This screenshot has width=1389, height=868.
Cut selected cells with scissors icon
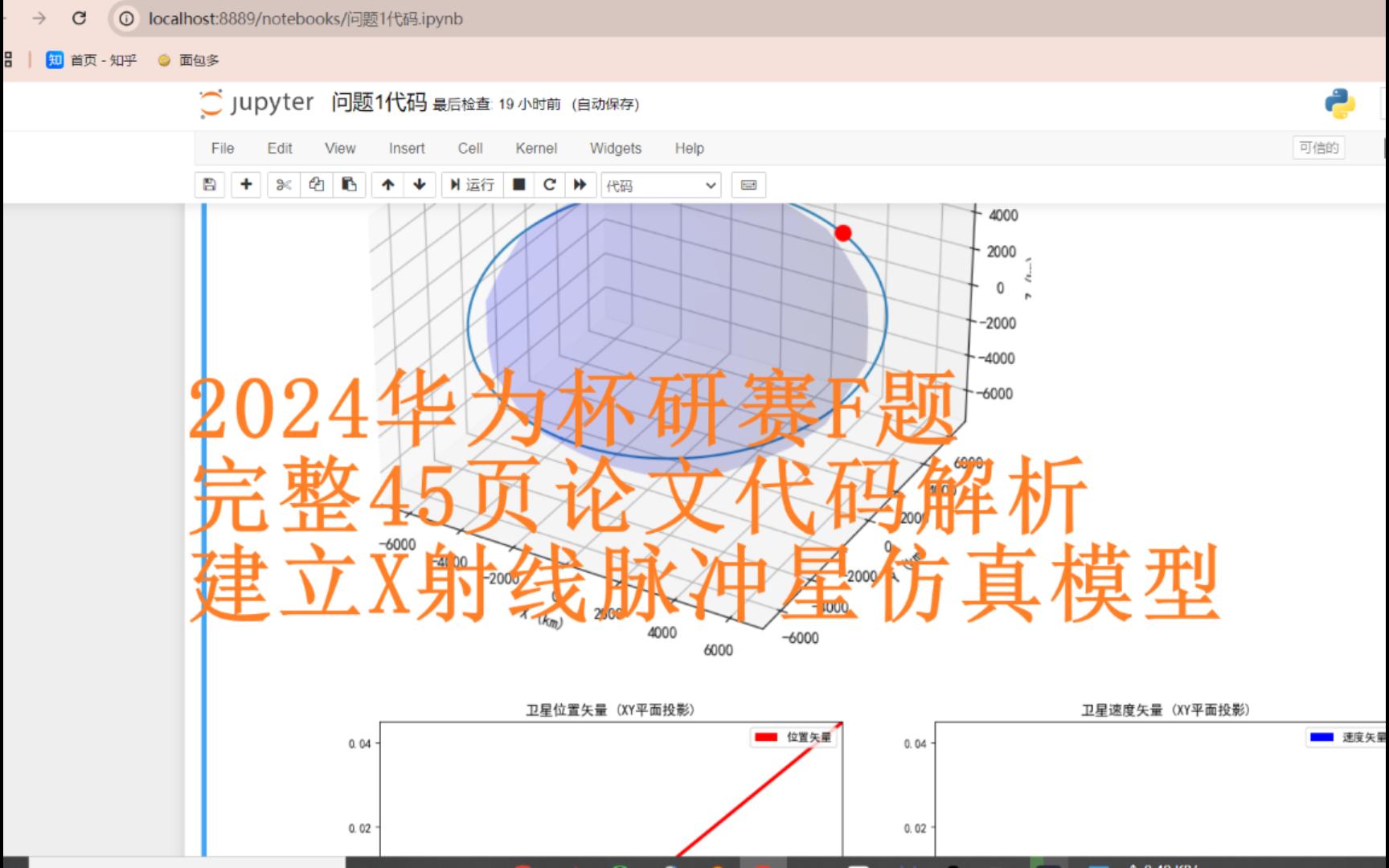point(284,185)
